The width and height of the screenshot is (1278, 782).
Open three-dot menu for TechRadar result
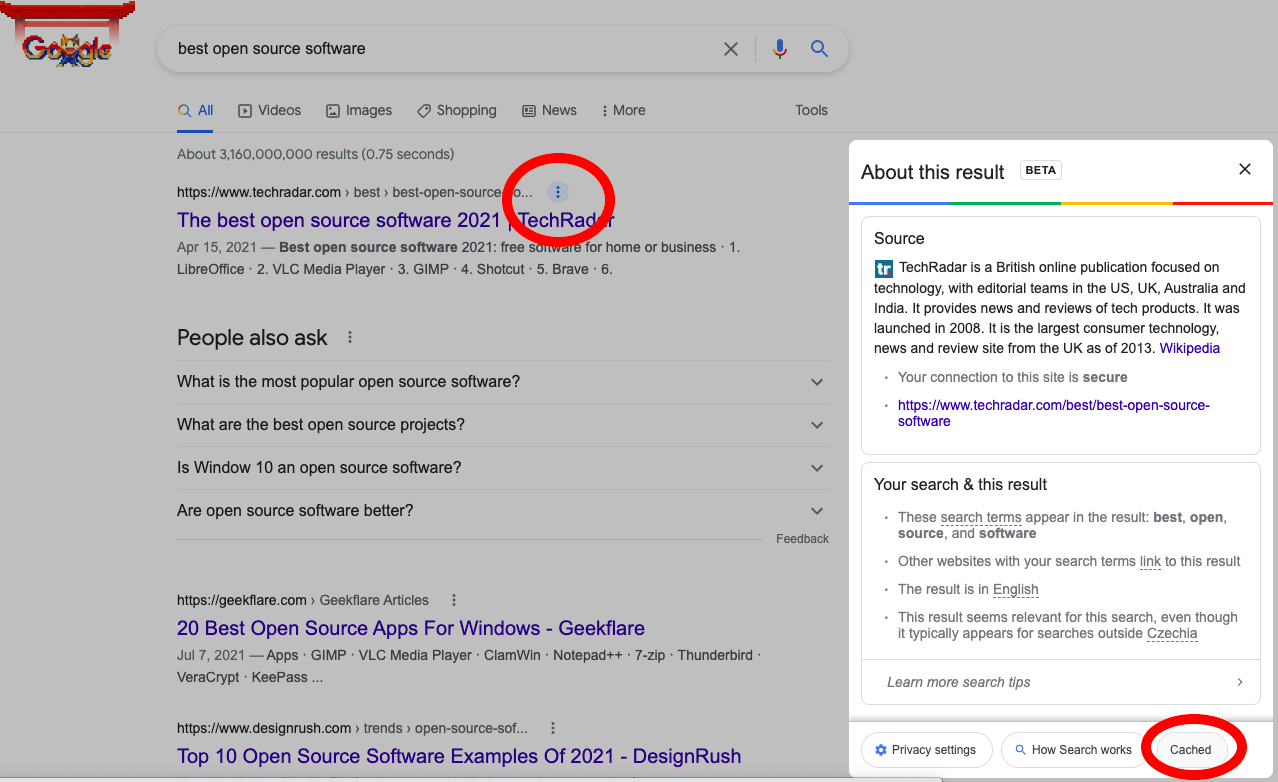558,192
